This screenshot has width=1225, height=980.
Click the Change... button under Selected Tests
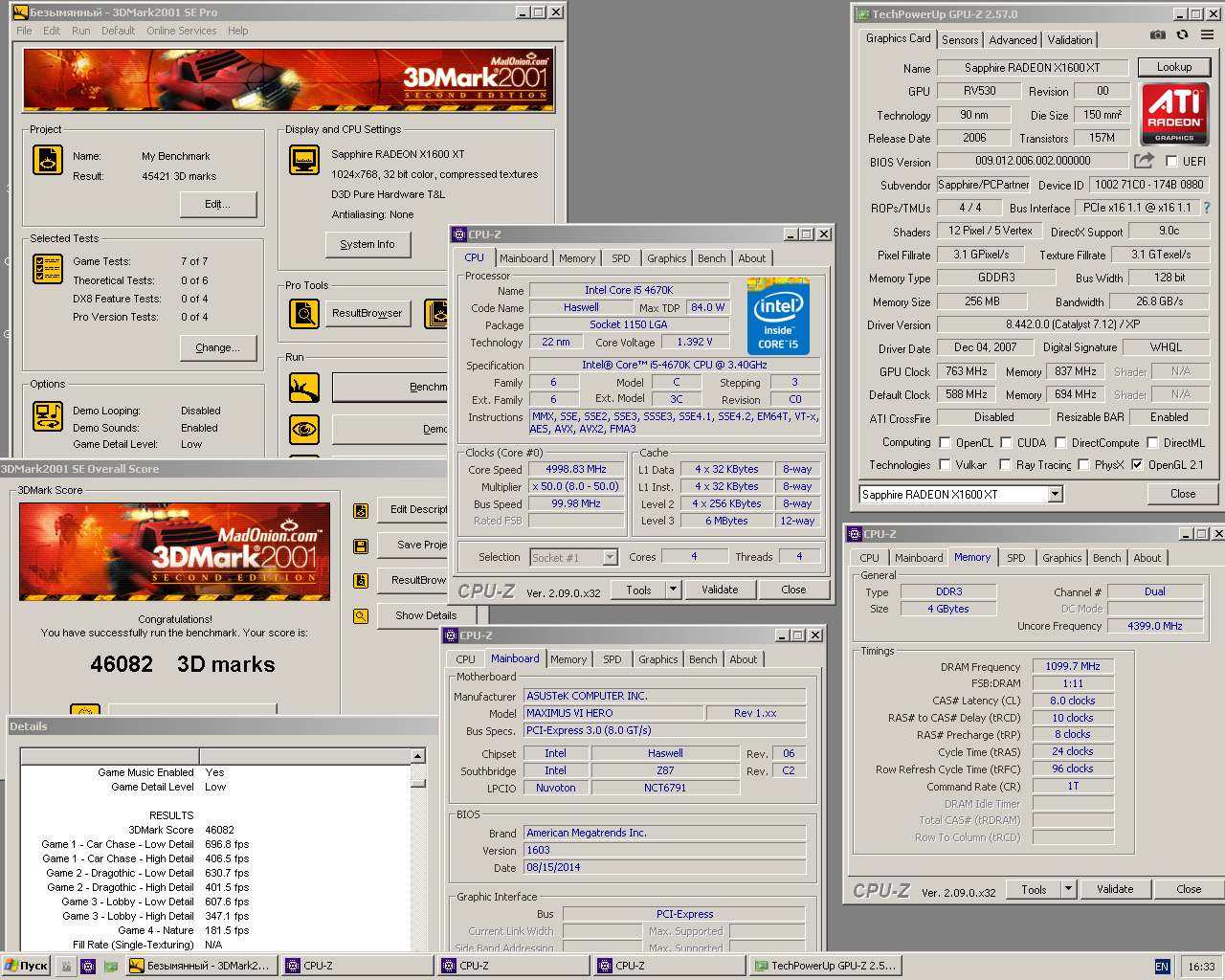(x=218, y=347)
